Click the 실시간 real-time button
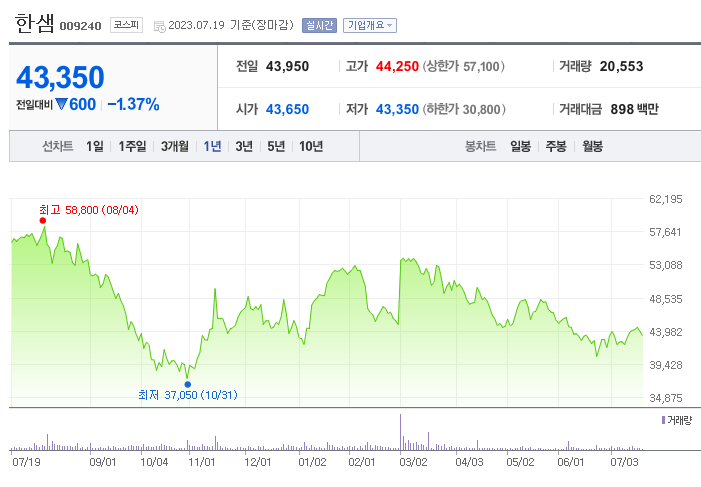Viewport: 701px width, 487px height. click(x=319, y=25)
